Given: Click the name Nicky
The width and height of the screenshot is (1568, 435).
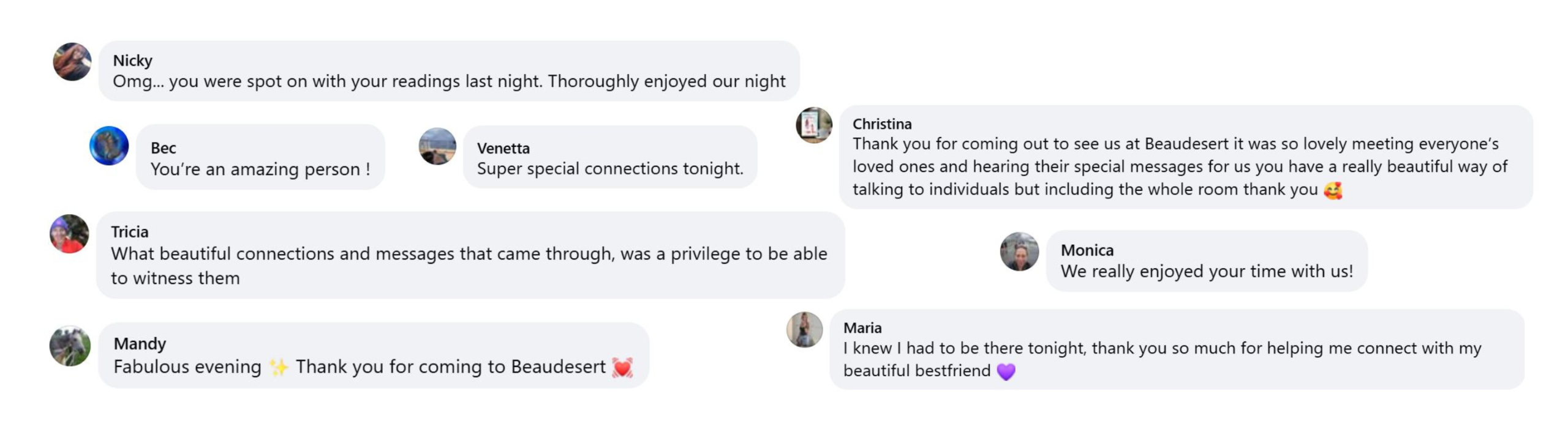Looking at the screenshot, I should 132,61.
